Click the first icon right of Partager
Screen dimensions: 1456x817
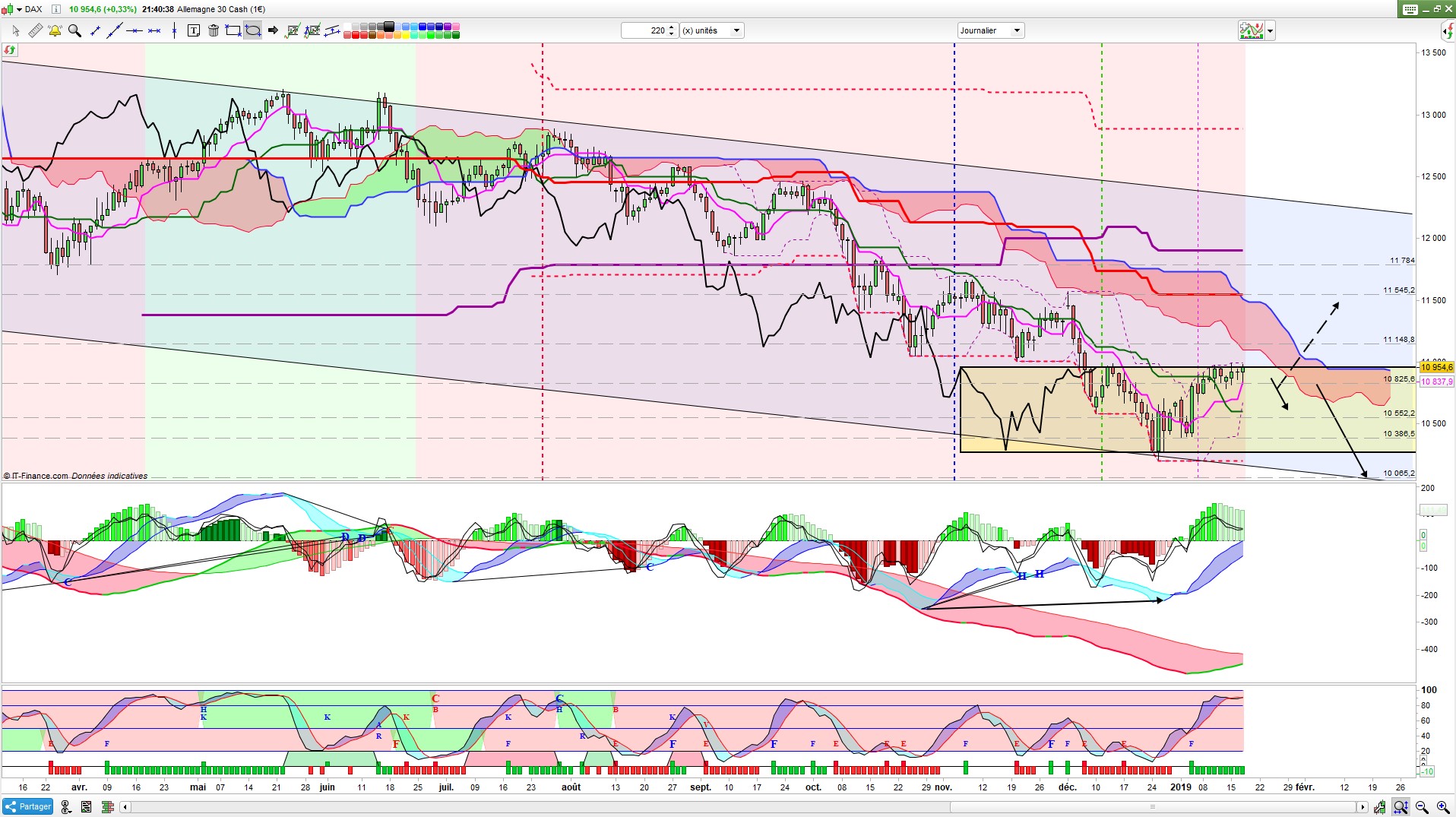click(x=66, y=807)
